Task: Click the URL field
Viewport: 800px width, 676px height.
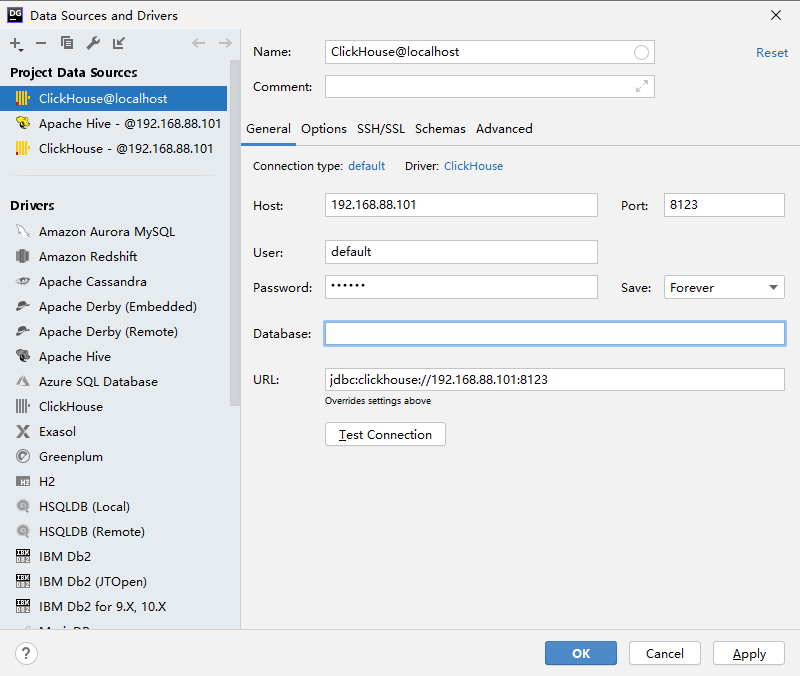Action: 555,380
